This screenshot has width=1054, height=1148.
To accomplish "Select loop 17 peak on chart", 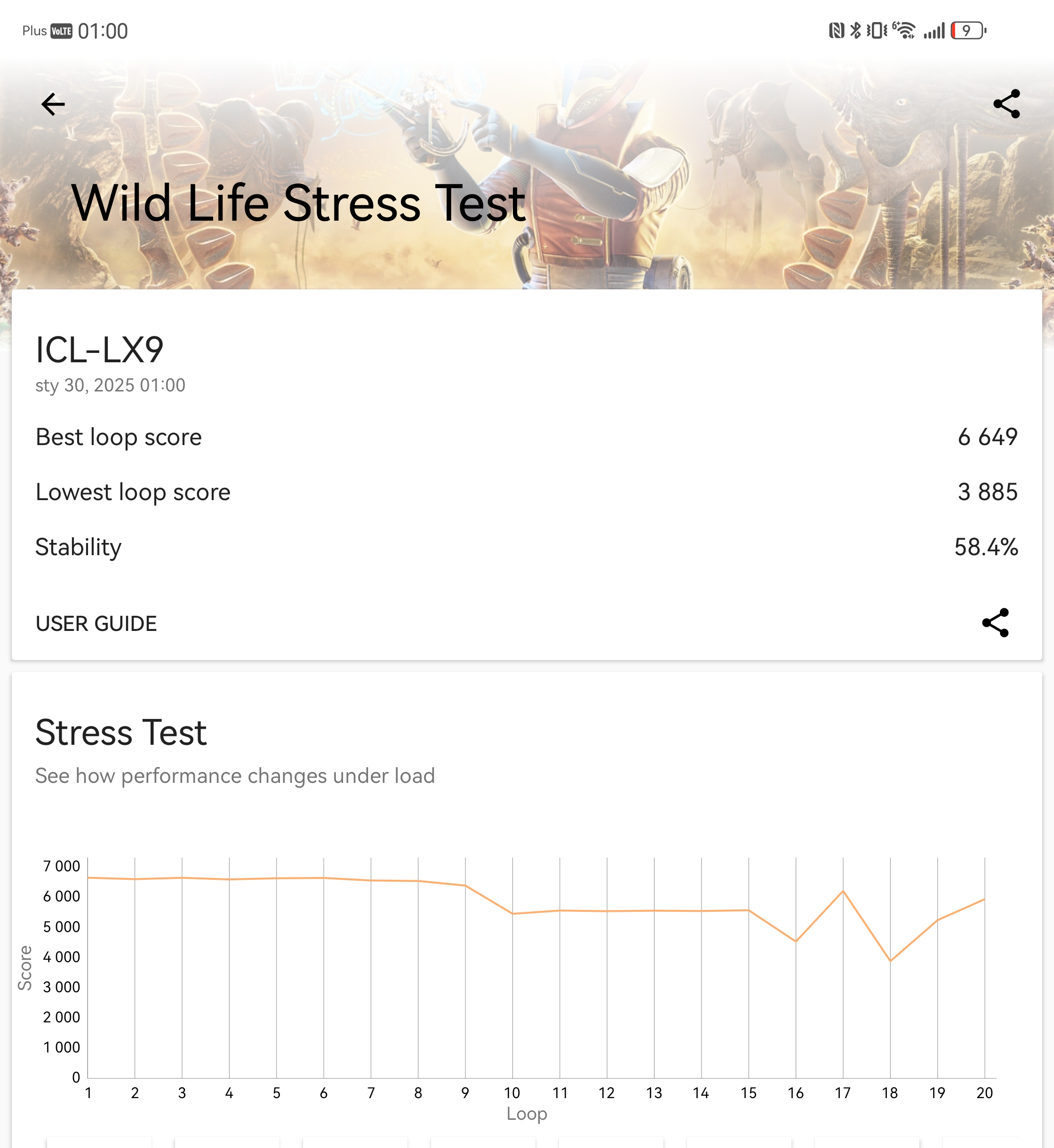I will click(x=843, y=891).
